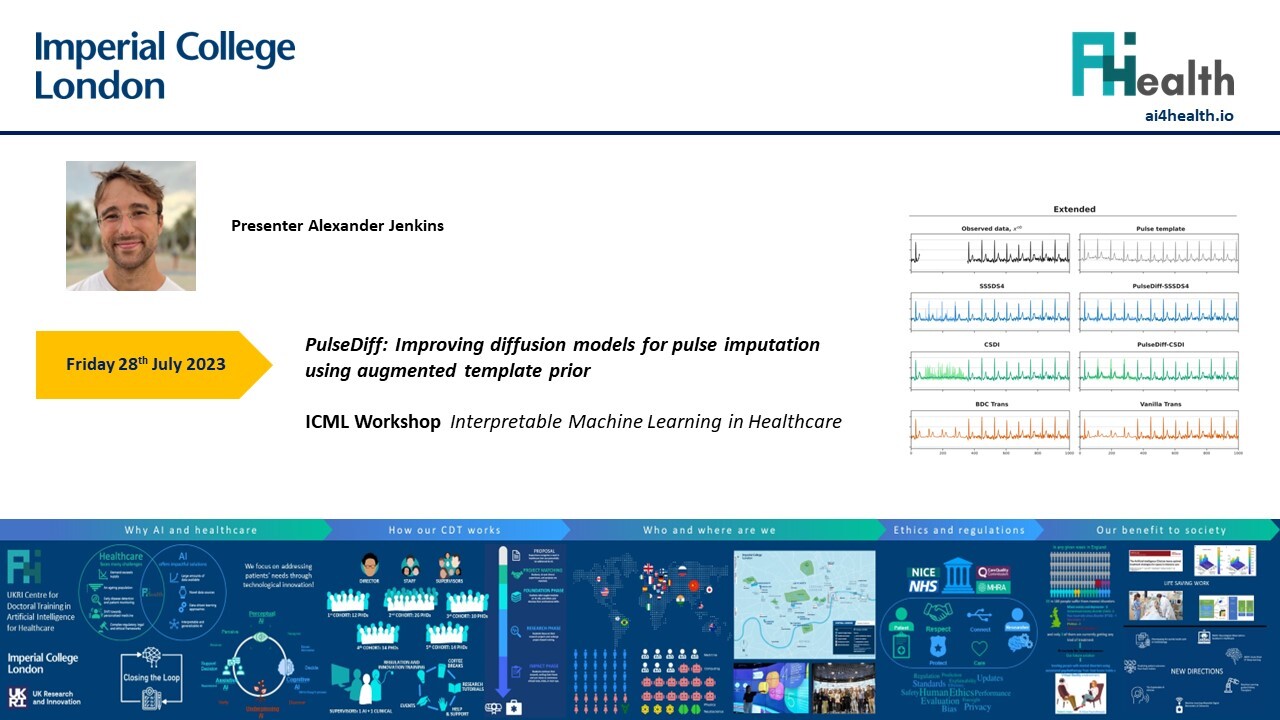Click the UKRI Centre for Doctoral Training text
The height and width of the screenshot is (720, 1280).
click(41, 609)
